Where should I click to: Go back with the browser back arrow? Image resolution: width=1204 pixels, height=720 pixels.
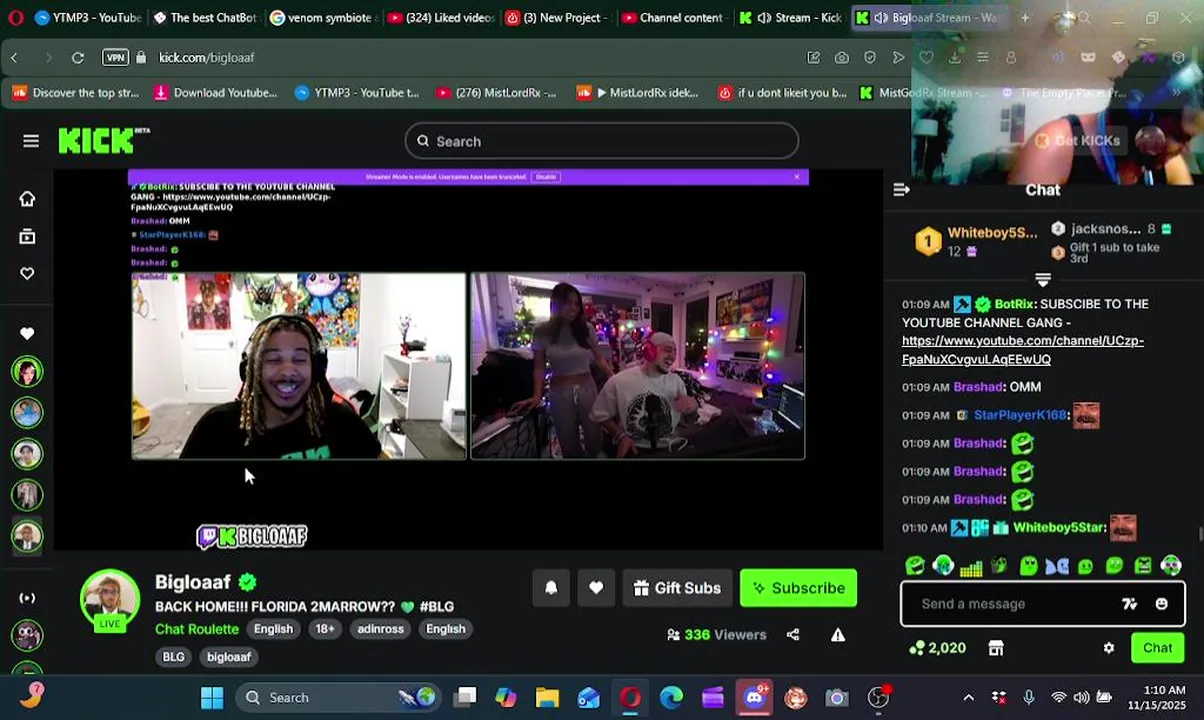pos(14,58)
